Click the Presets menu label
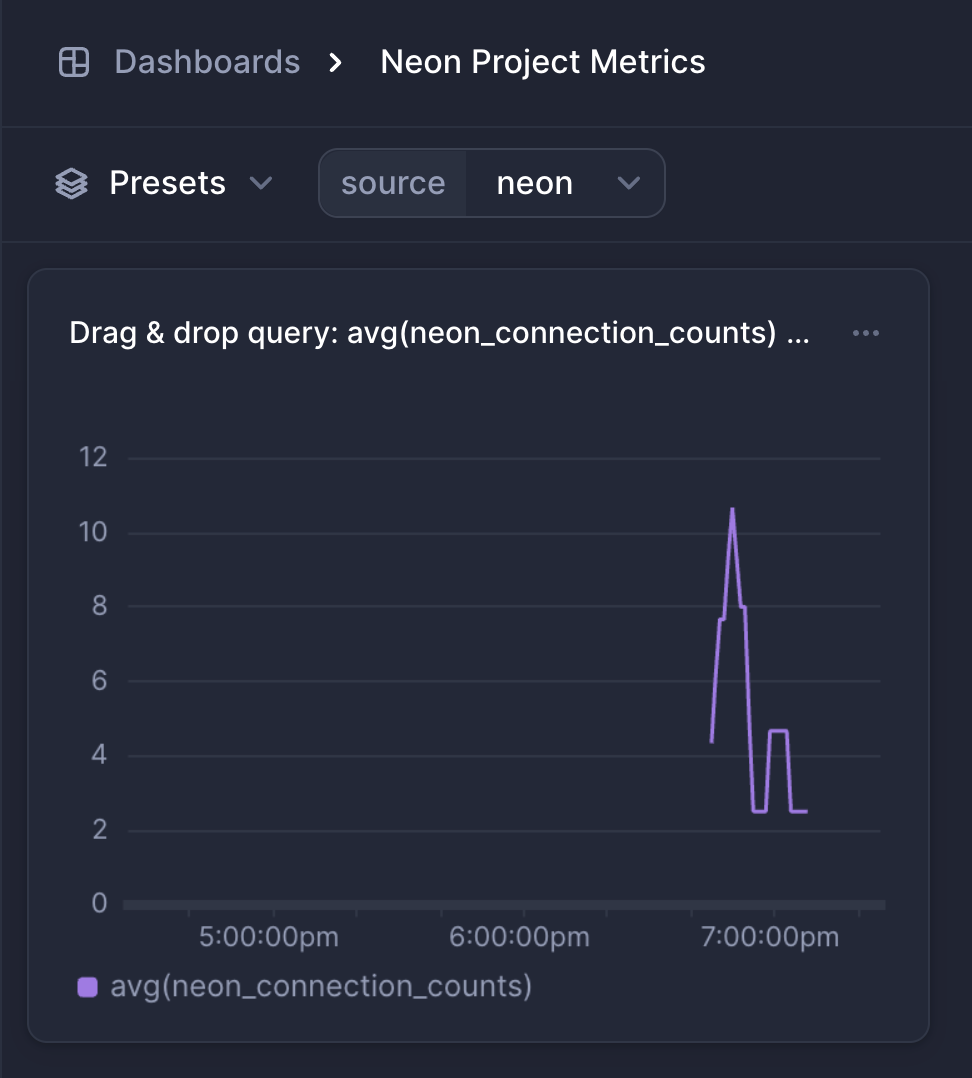The image size is (972, 1078). pos(167,183)
